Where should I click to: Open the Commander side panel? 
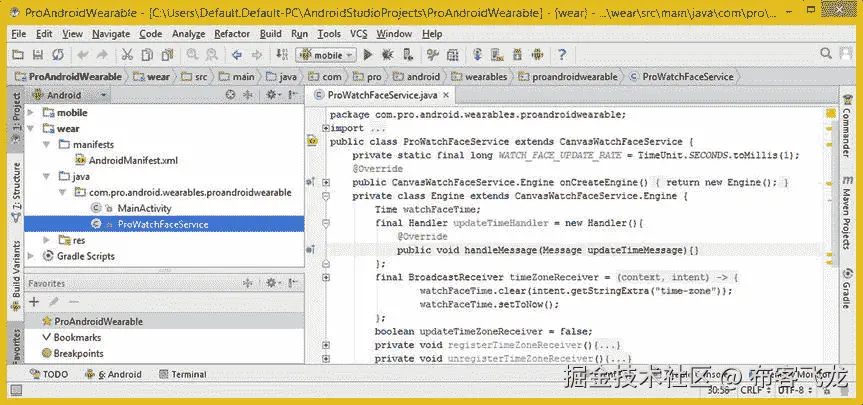pos(848,126)
